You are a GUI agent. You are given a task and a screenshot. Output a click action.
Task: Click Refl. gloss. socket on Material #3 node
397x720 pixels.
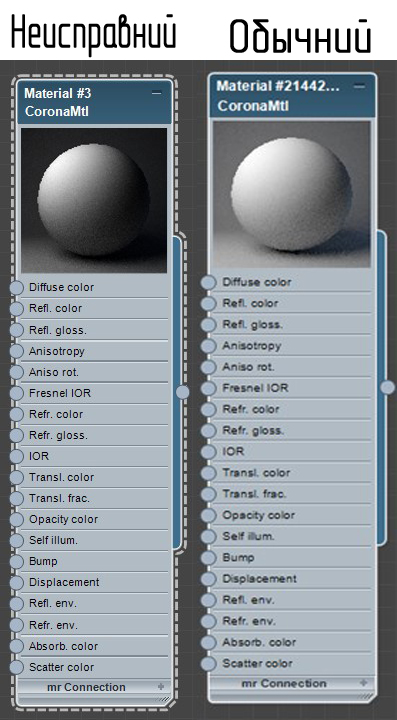(17, 330)
